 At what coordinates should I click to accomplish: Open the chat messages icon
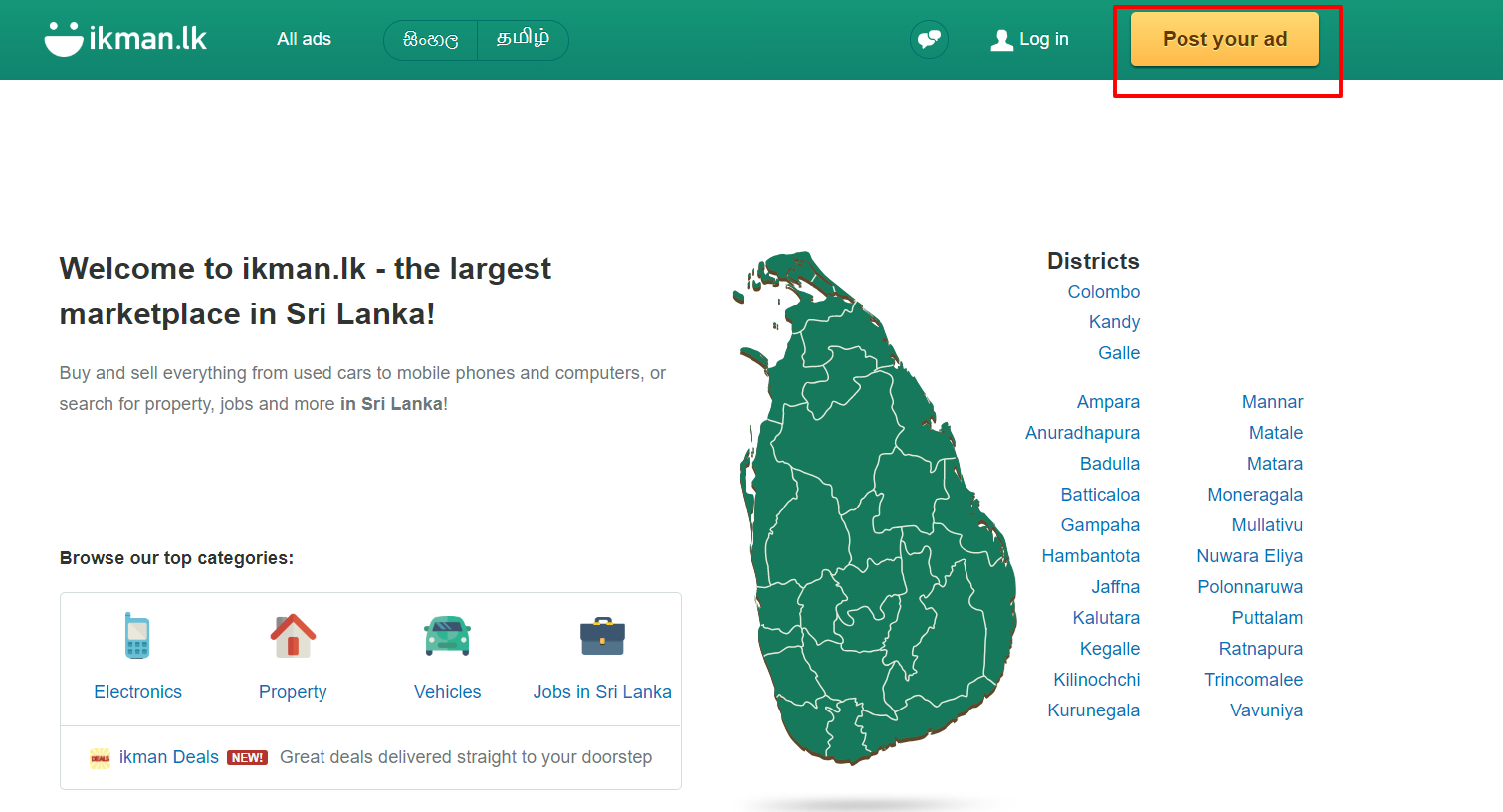tap(929, 40)
